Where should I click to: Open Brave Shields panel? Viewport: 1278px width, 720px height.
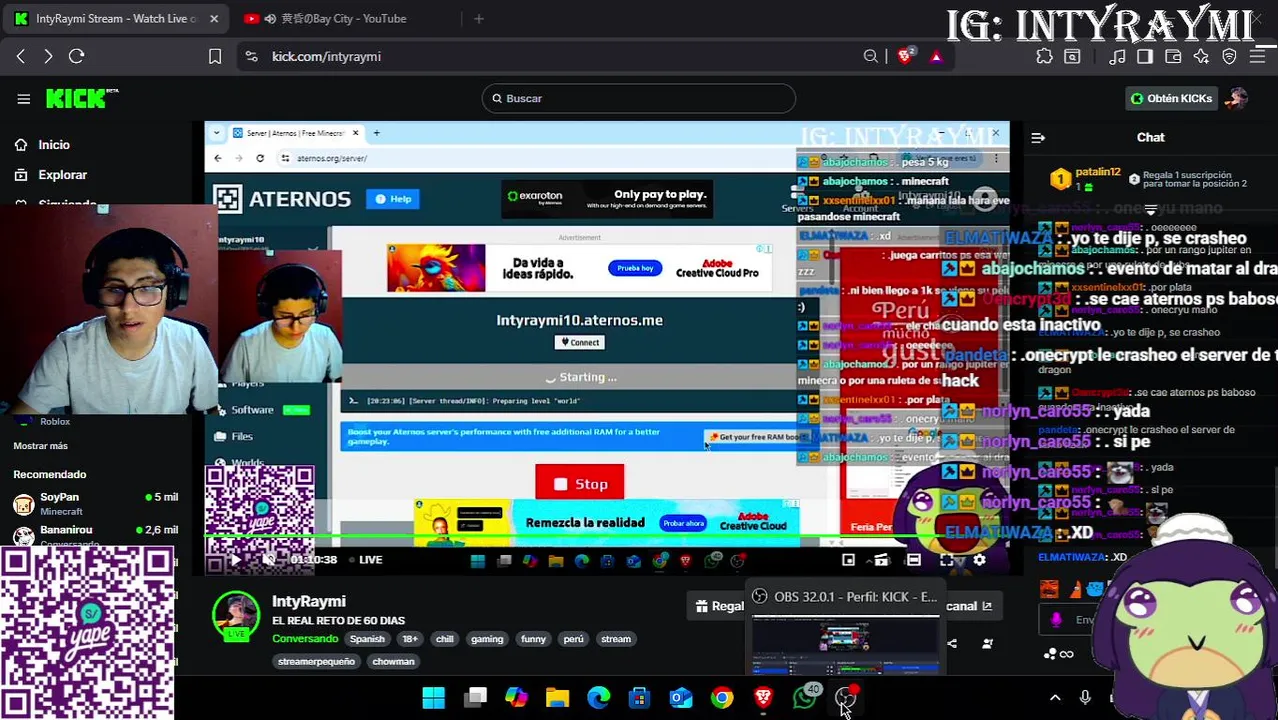[x=906, y=56]
